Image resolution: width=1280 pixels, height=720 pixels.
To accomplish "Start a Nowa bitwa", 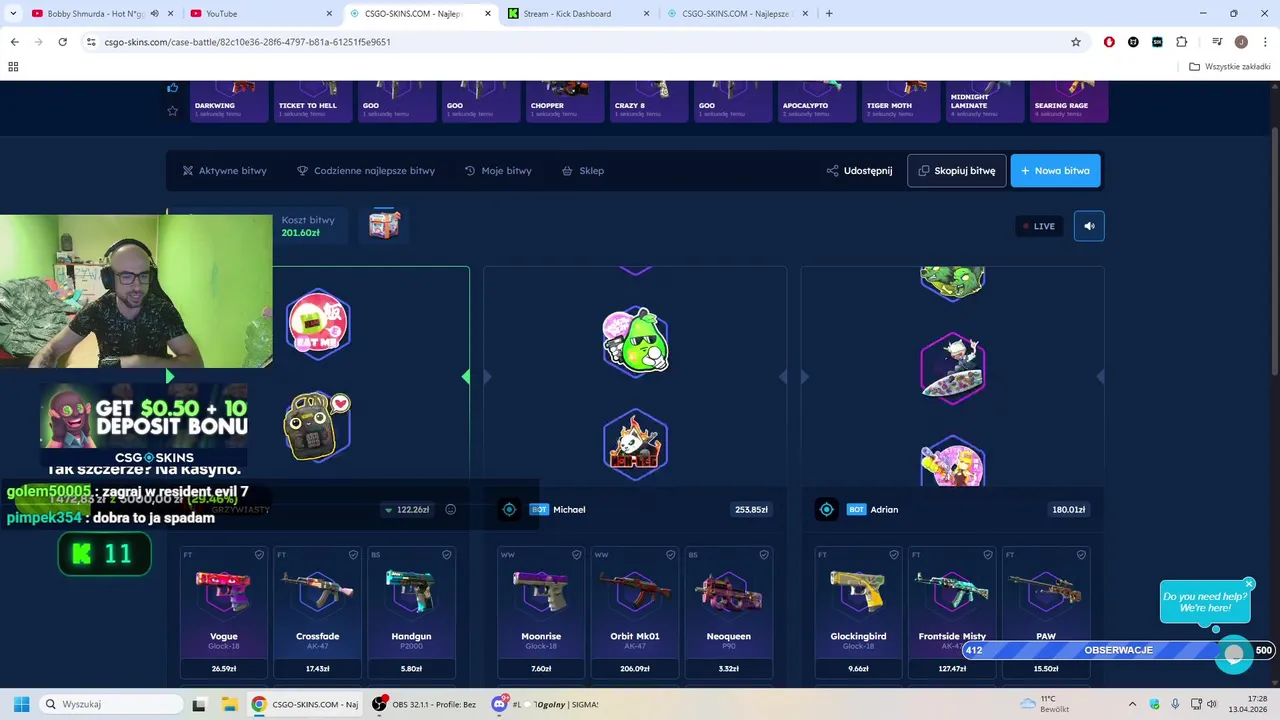I will 1055,171.
